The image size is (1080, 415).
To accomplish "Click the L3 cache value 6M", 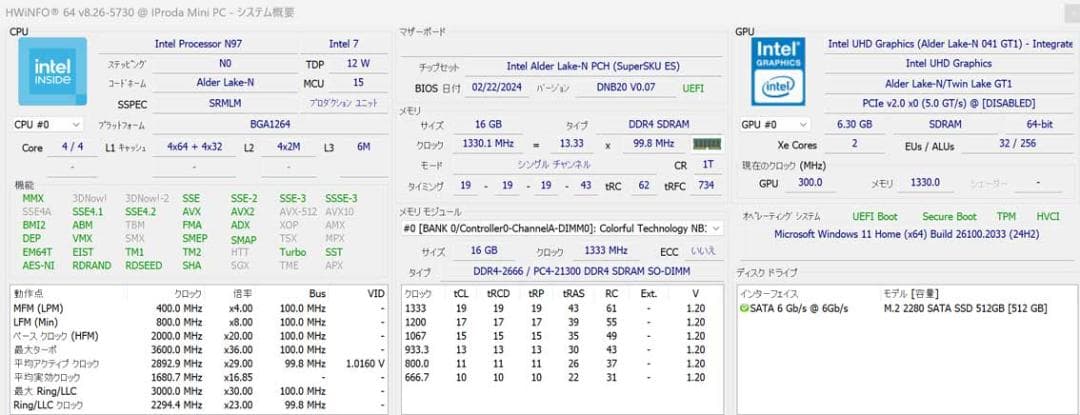I will click(364, 147).
